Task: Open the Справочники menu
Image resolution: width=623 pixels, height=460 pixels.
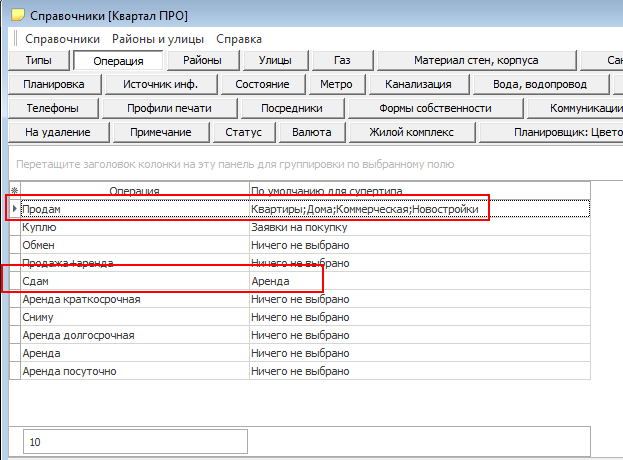Action: (62, 39)
